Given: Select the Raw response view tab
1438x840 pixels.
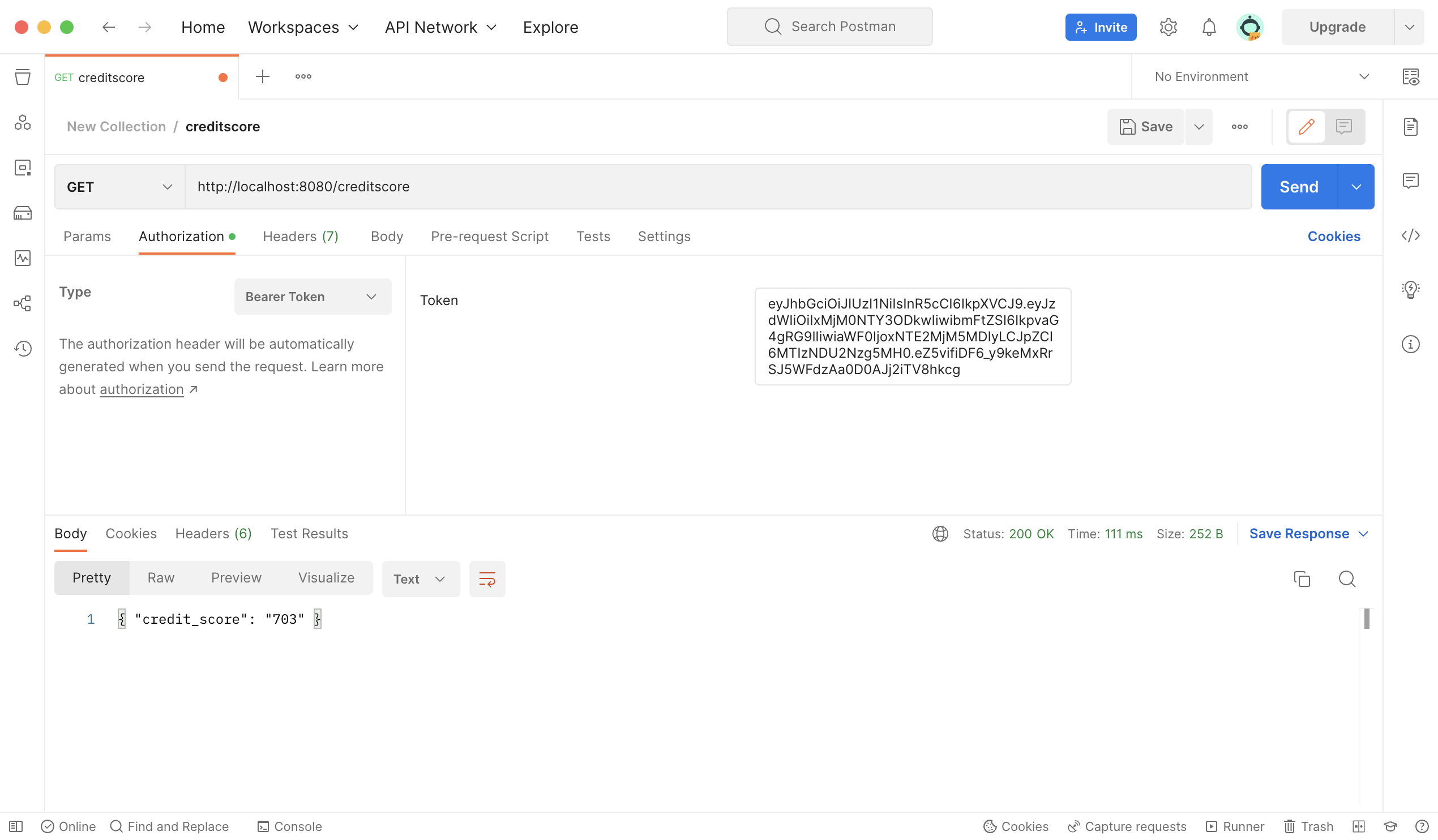Looking at the screenshot, I should click(160, 577).
